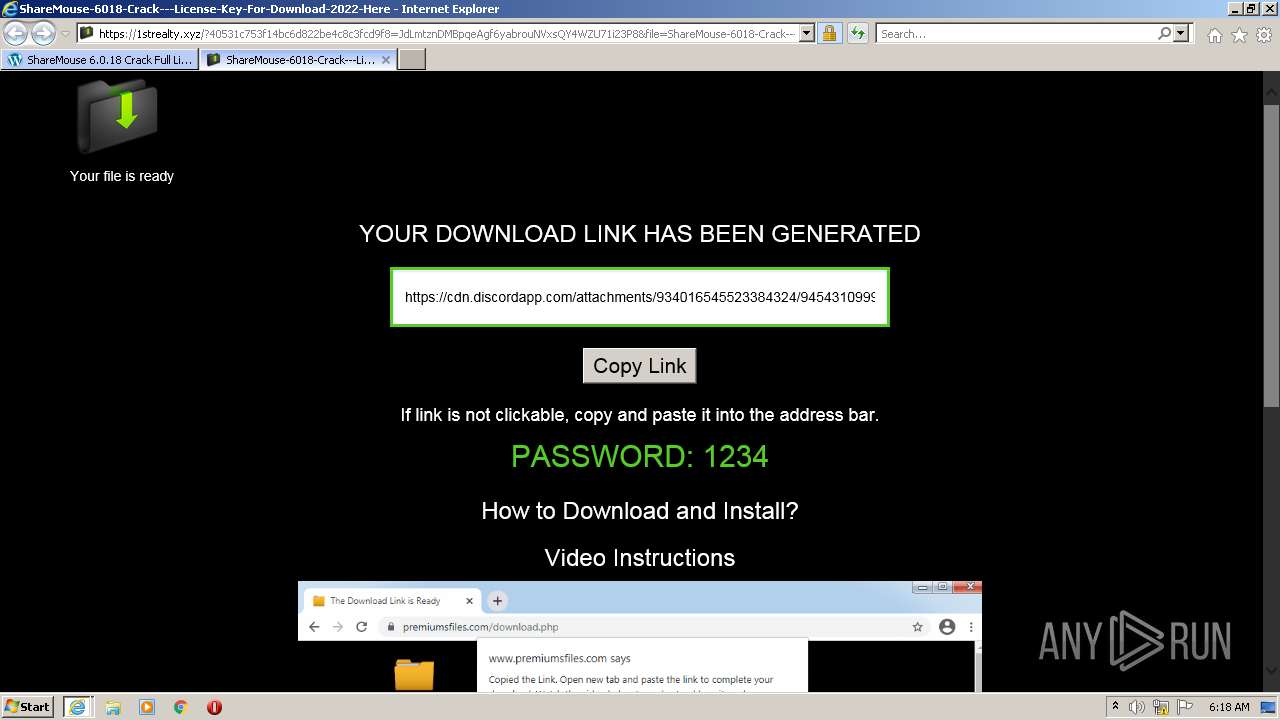Image resolution: width=1280 pixels, height=720 pixels.
Task: Click 'How to Download and Install?' heading
Action: pyautogui.click(x=640, y=511)
